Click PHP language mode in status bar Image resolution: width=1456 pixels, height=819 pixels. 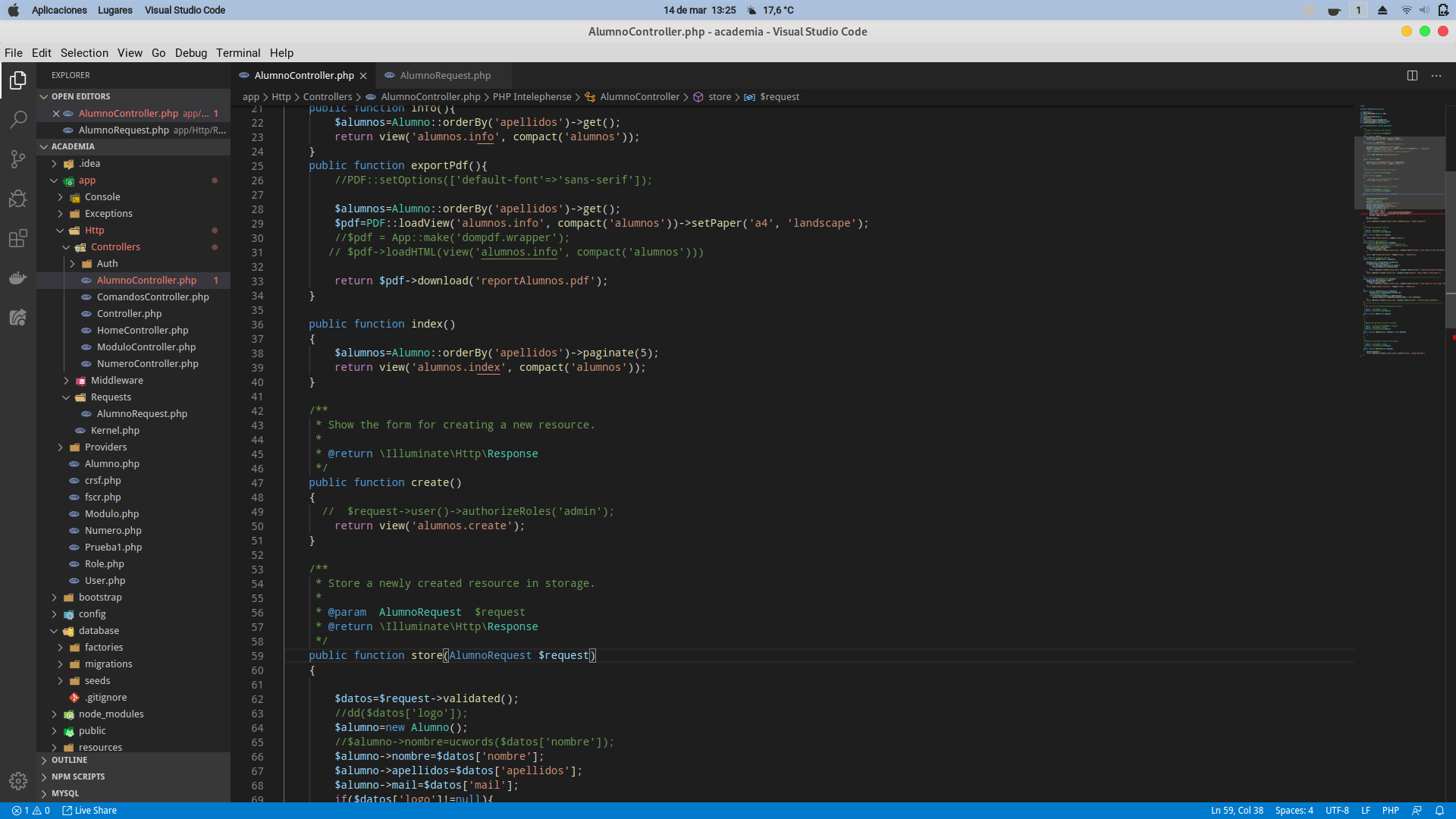pos(1391,811)
